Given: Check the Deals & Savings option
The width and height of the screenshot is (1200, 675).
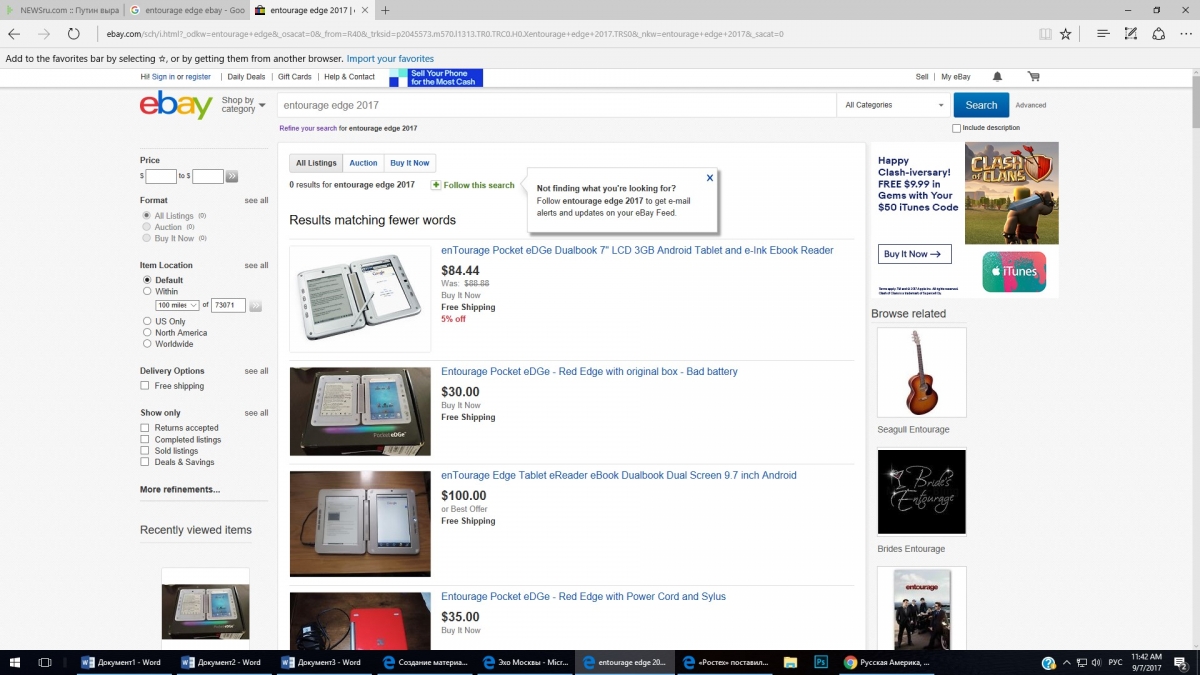Looking at the screenshot, I should pyautogui.click(x=145, y=462).
